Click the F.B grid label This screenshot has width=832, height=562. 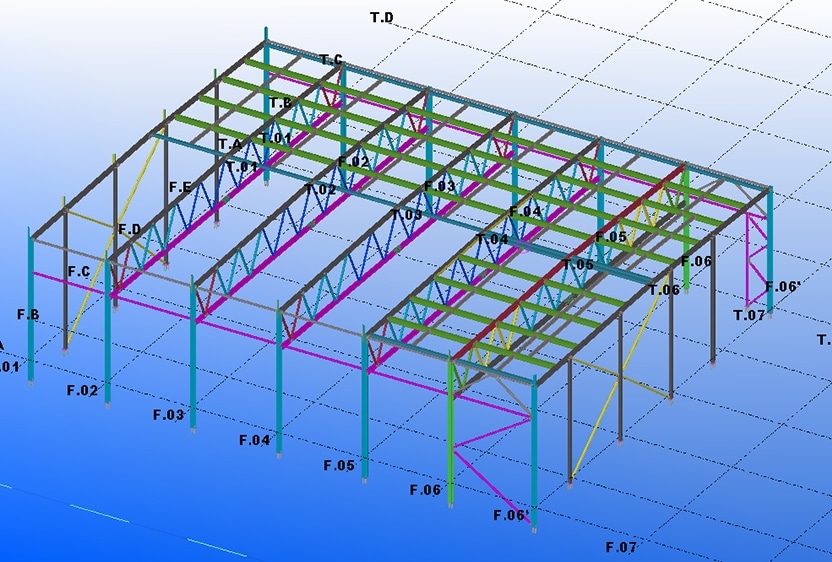[x=28, y=315]
